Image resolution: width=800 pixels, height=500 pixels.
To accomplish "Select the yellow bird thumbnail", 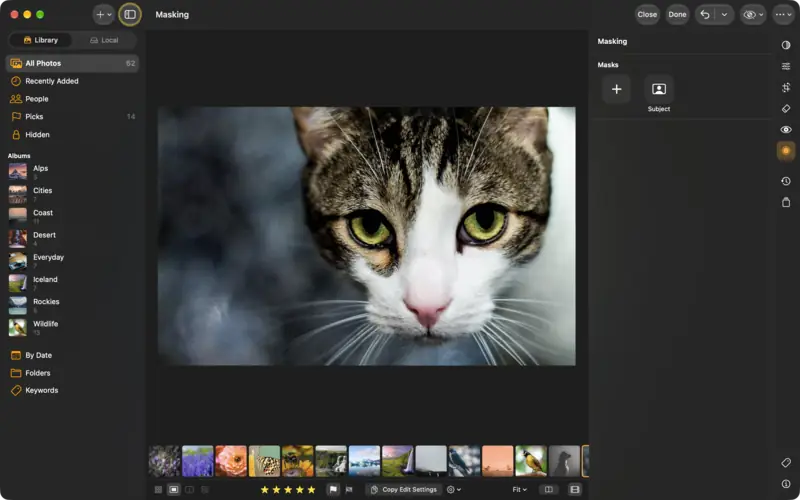I will 531,461.
